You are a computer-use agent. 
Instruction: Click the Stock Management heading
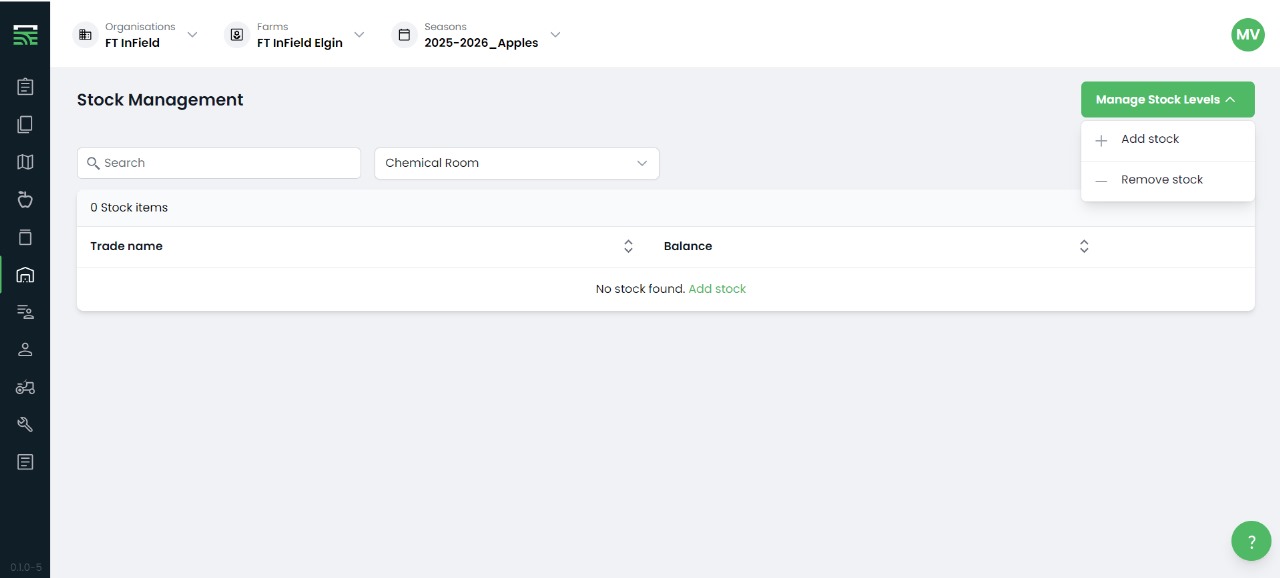[x=160, y=100]
